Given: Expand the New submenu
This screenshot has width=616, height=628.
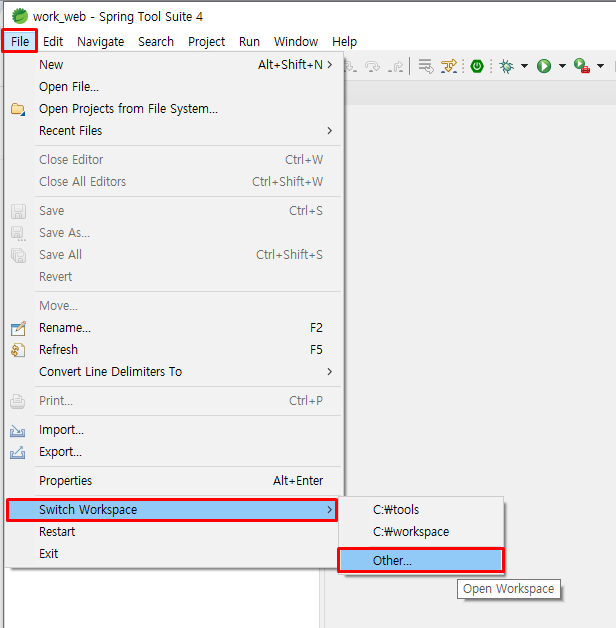Looking at the screenshot, I should click(174, 64).
